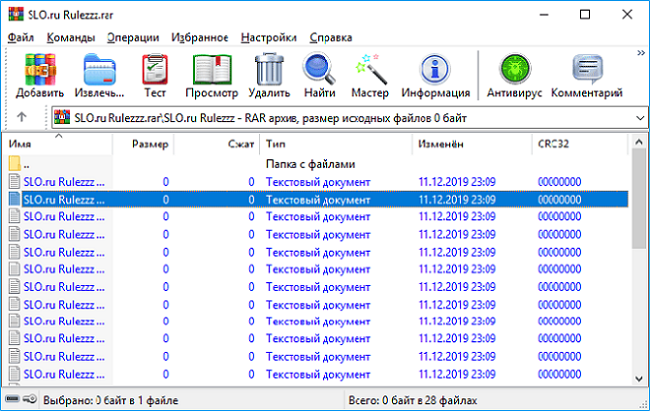Select the first SLO.ru Rulezzz file below the parent folder

point(64,182)
